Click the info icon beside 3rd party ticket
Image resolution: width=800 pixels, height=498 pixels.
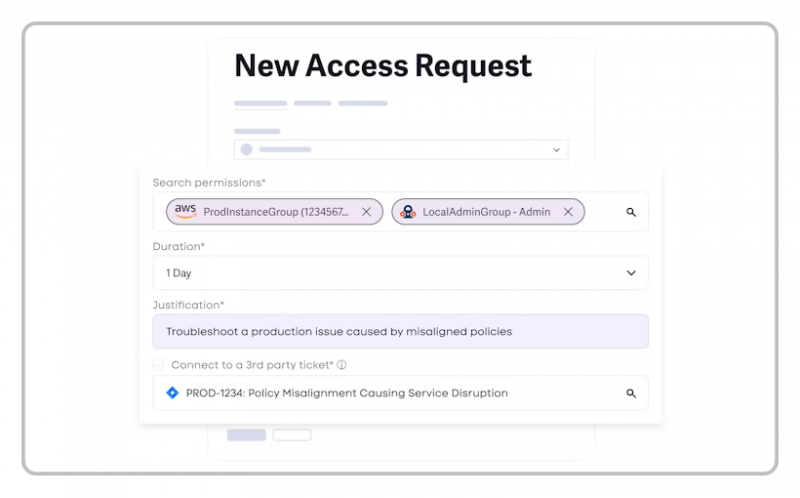point(341,365)
